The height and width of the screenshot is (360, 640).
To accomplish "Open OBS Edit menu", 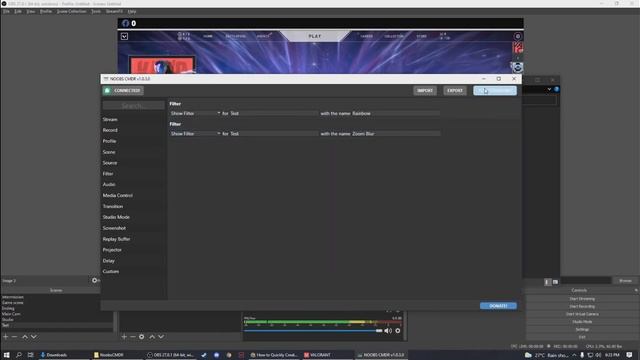I will point(18,11).
